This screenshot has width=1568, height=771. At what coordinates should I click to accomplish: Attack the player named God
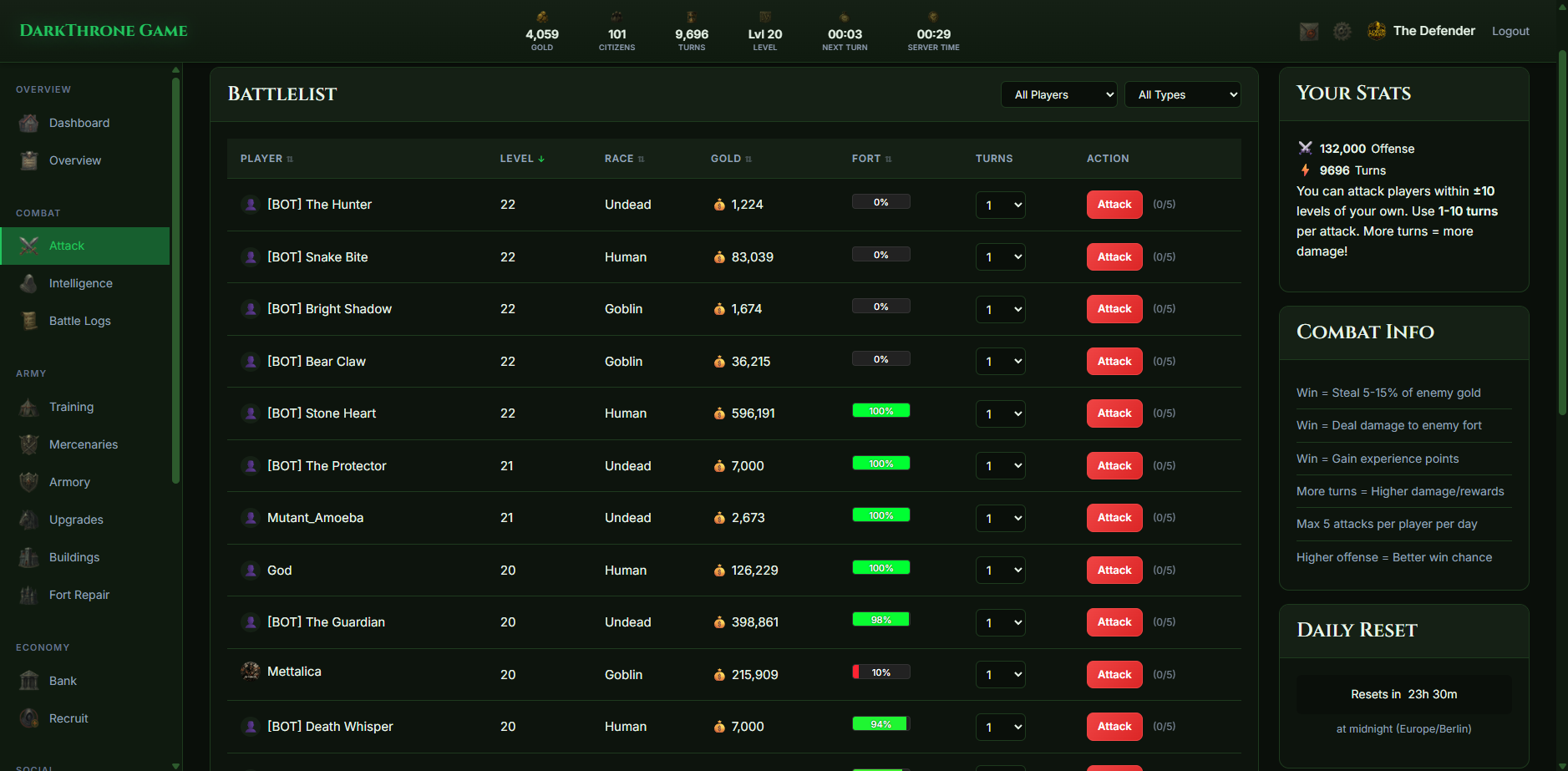[x=1114, y=571]
